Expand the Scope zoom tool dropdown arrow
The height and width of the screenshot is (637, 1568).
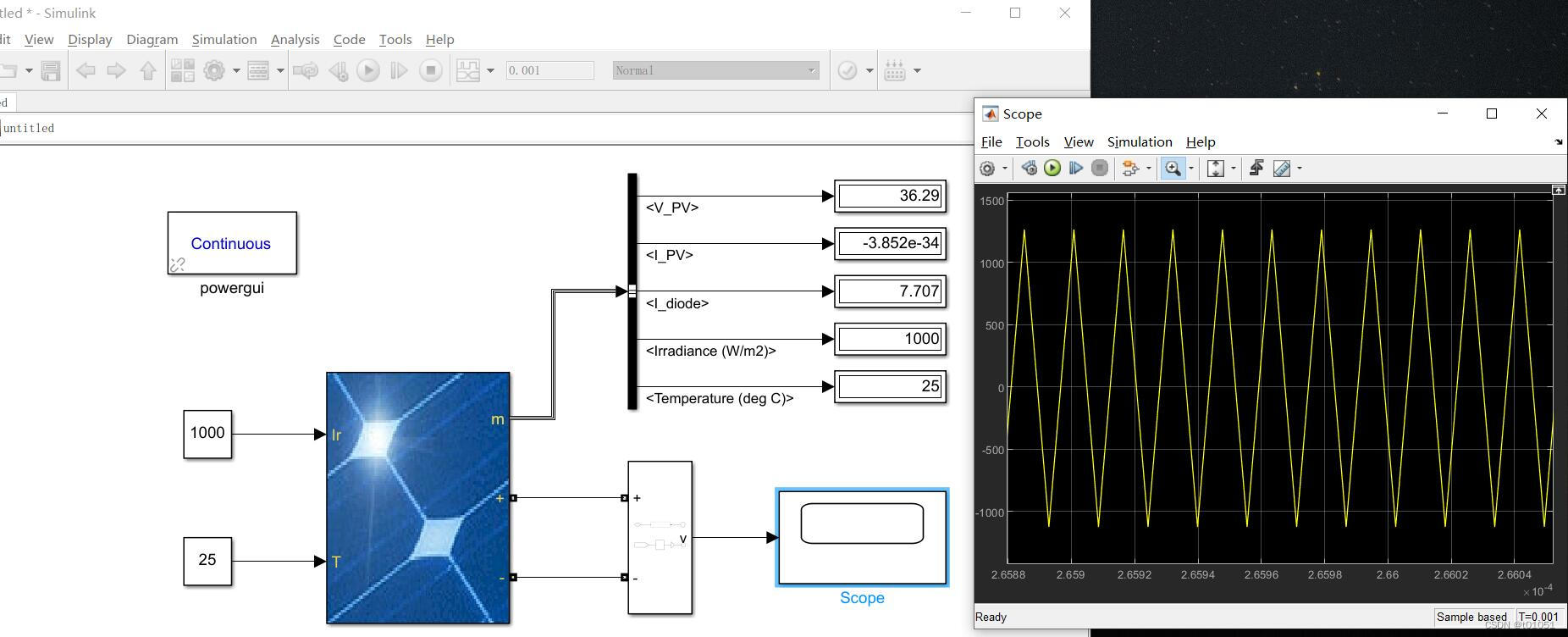point(1191,169)
